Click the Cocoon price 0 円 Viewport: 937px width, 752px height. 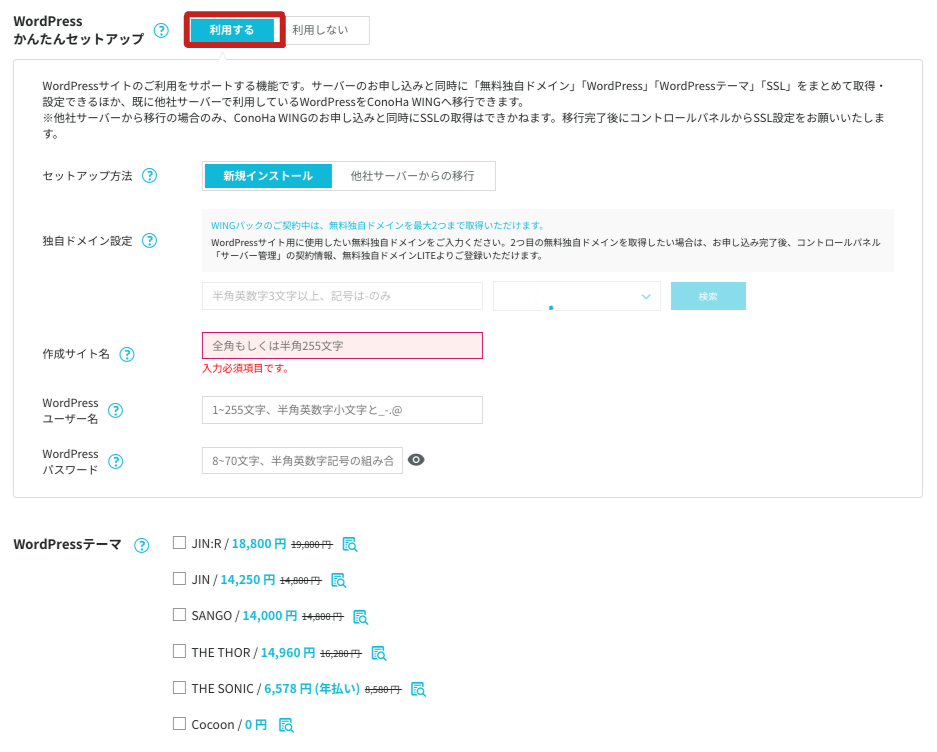pyautogui.click(x=256, y=725)
